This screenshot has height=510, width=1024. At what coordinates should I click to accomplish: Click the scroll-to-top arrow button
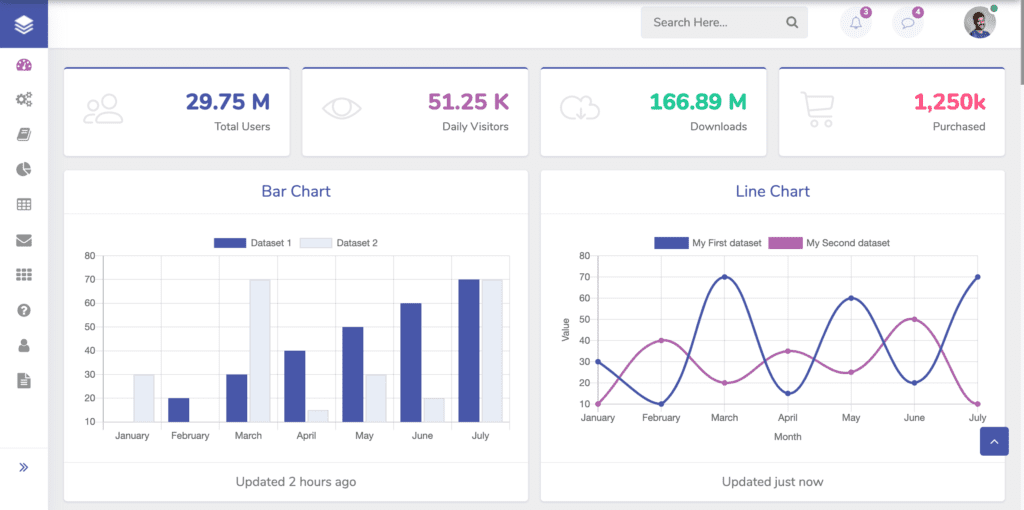pos(994,441)
